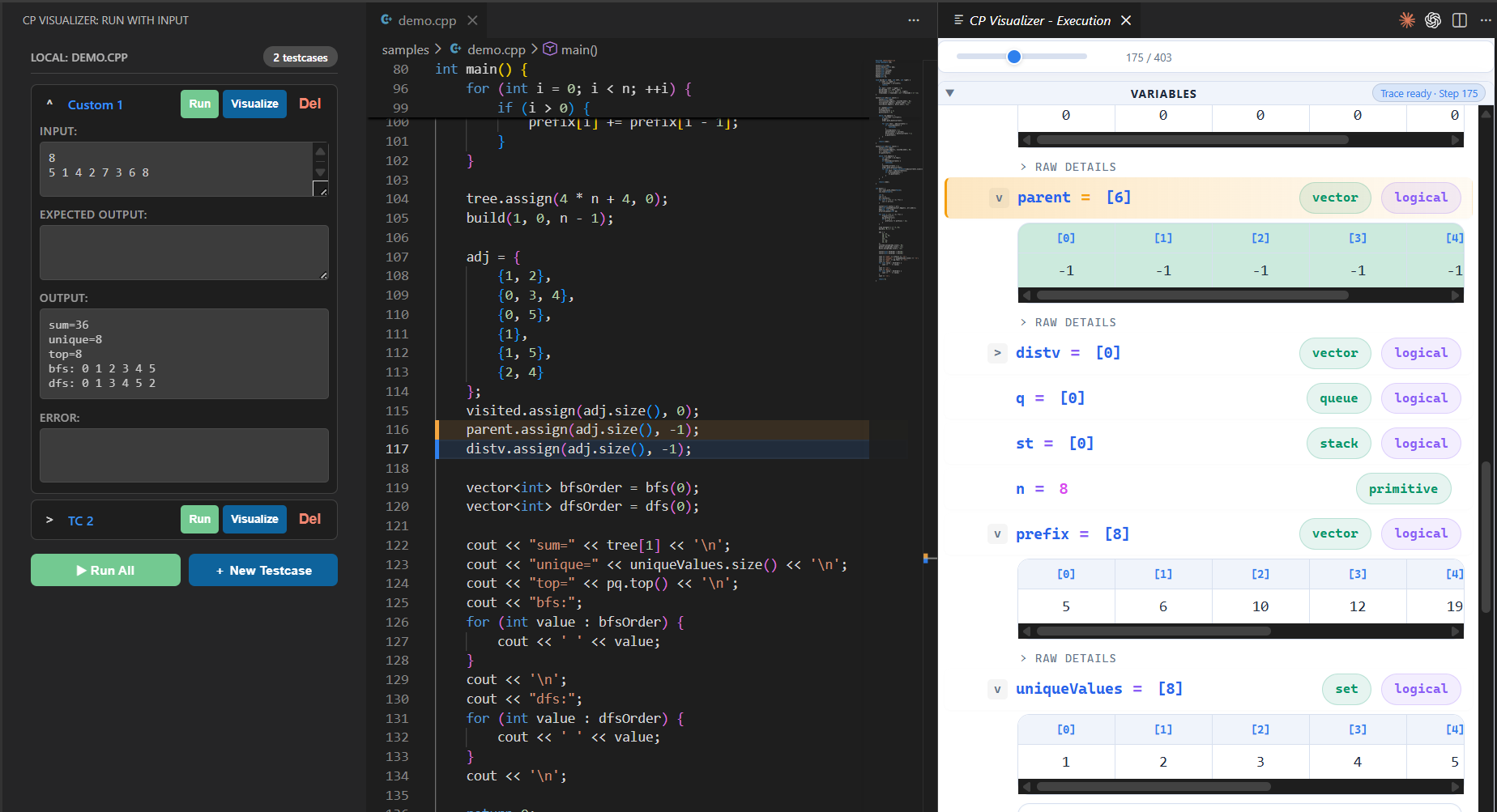Expand the distv variable row
The height and width of the screenshot is (812, 1497).
click(x=997, y=353)
